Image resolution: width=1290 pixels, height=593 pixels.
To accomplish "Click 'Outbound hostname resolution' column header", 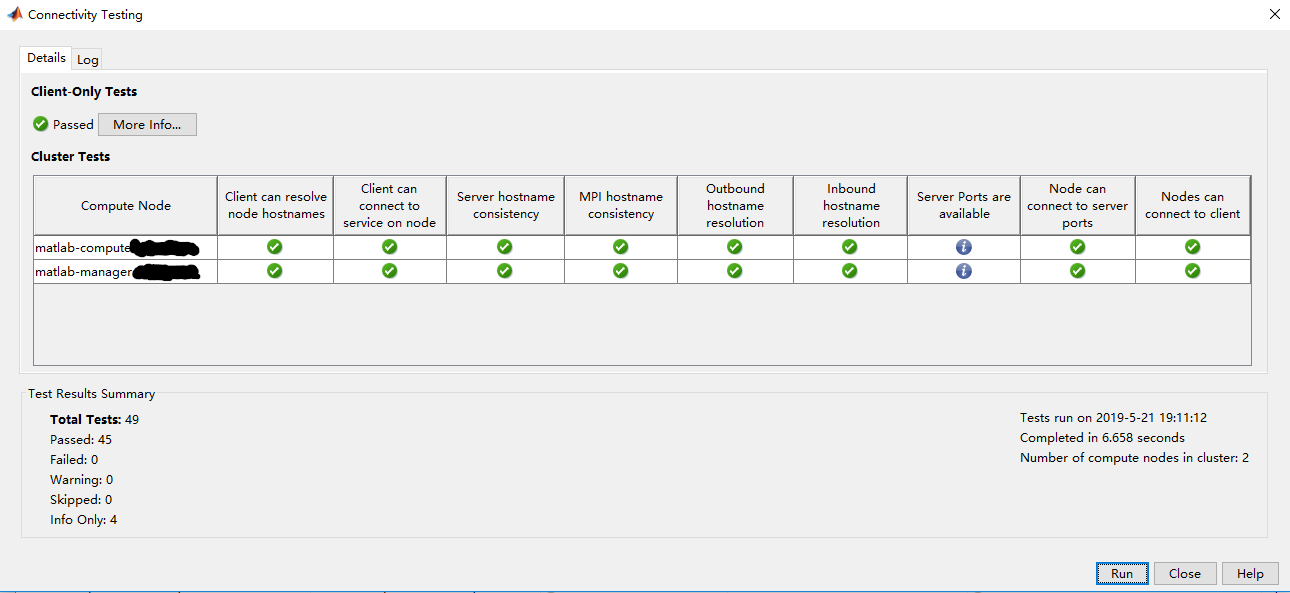I will click(735, 206).
